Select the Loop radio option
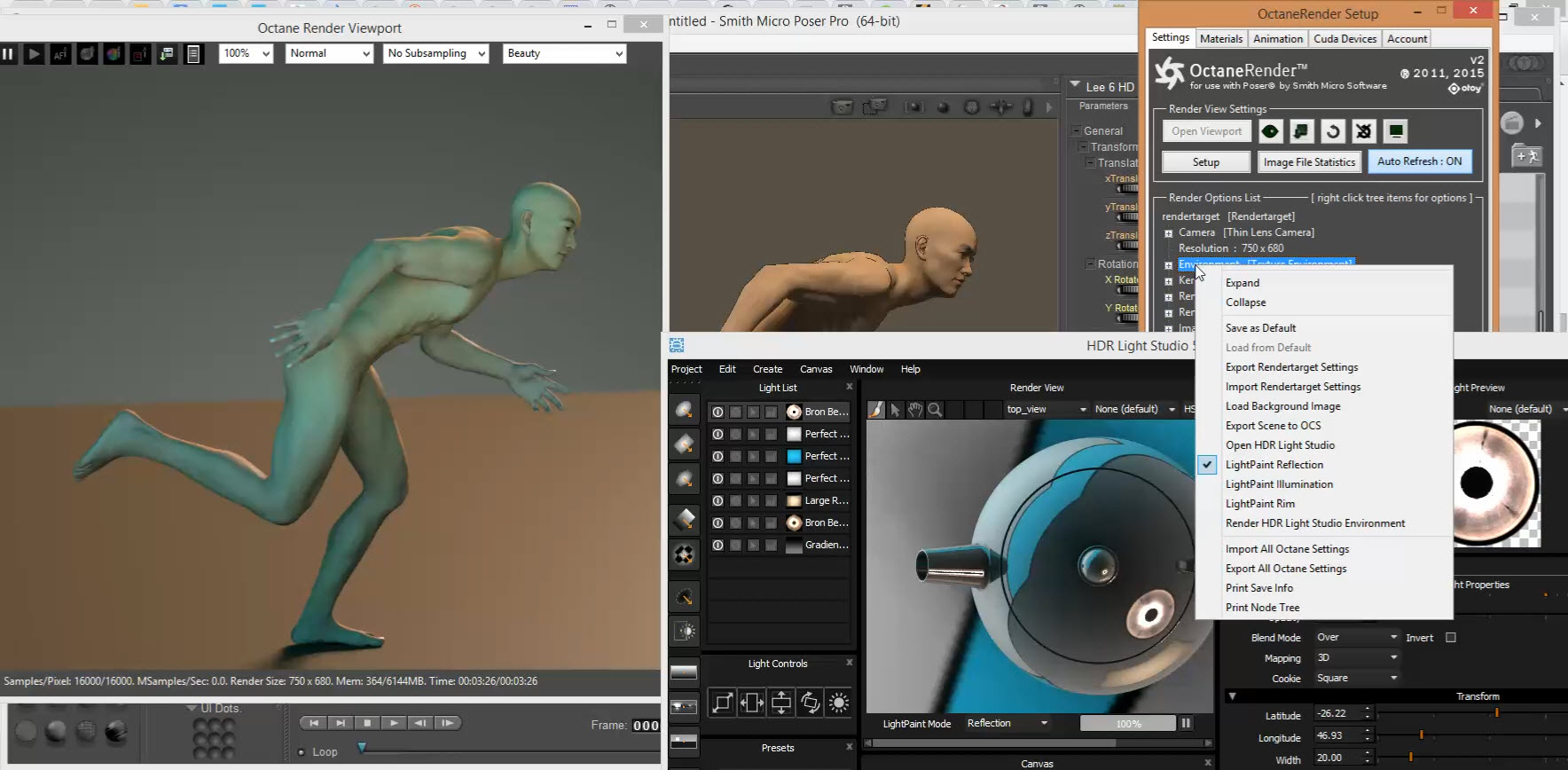 click(302, 752)
